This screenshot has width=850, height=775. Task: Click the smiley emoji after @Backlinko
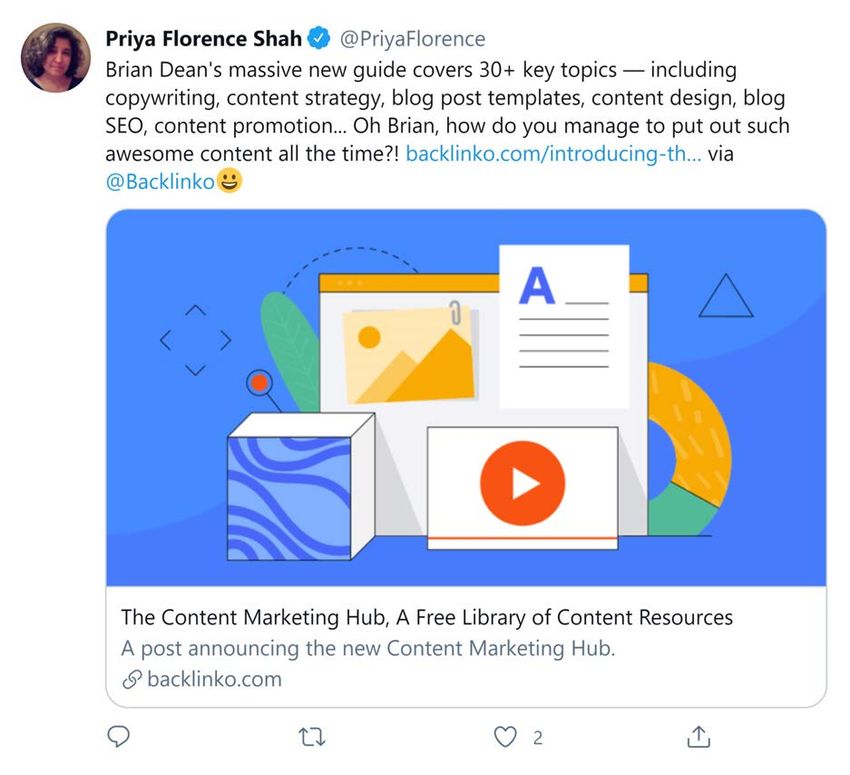(x=229, y=181)
